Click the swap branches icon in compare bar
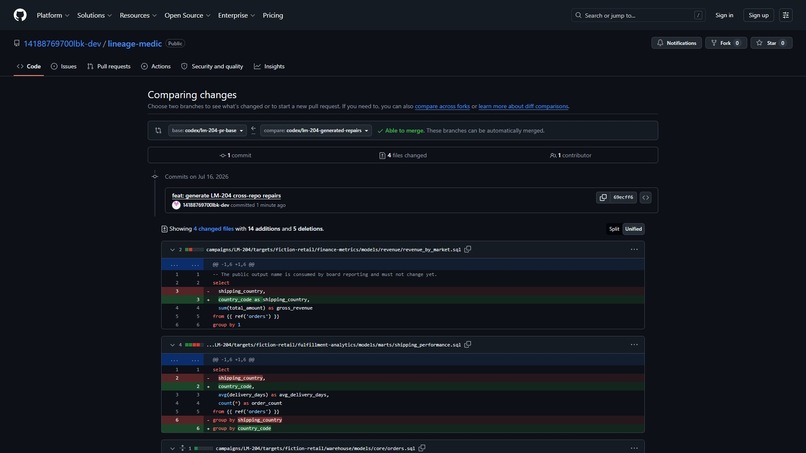This screenshot has width=806, height=453. (x=158, y=131)
